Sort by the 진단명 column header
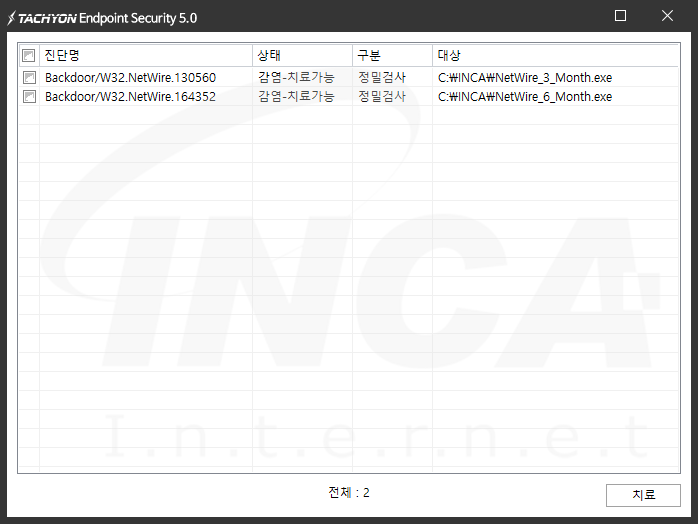This screenshot has width=698, height=524. tap(146, 55)
